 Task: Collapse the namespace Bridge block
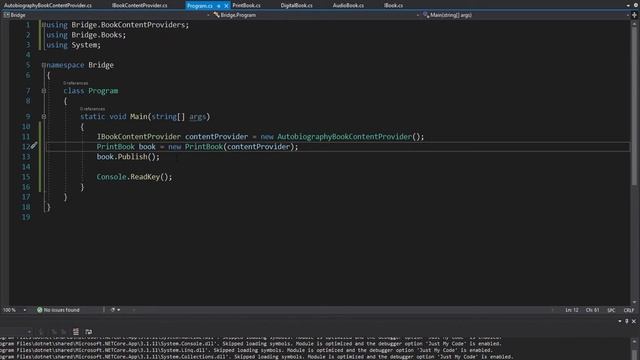[44, 65]
